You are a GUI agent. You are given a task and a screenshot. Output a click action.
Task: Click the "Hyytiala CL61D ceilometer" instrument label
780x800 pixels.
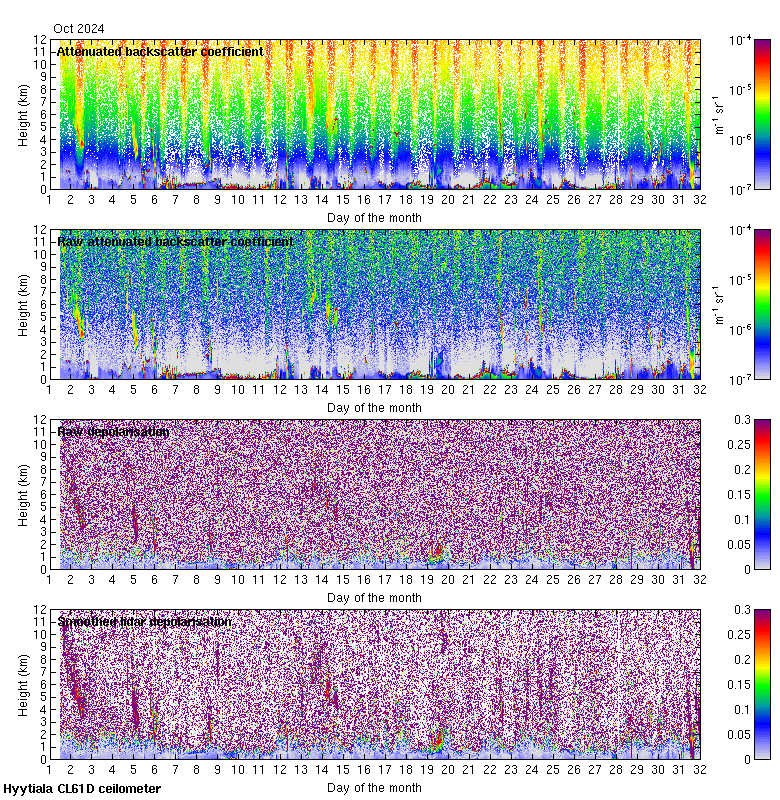pos(82,789)
